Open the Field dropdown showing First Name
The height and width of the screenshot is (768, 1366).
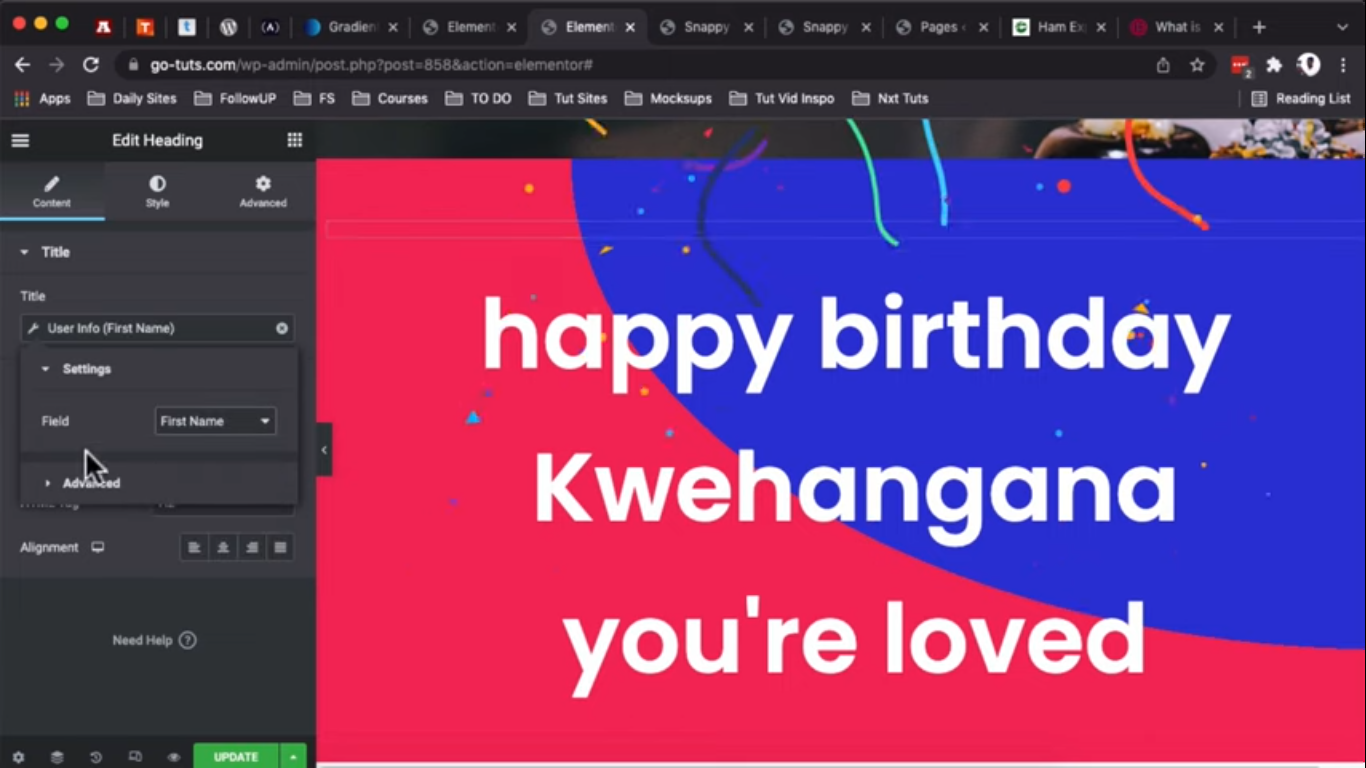(x=215, y=421)
